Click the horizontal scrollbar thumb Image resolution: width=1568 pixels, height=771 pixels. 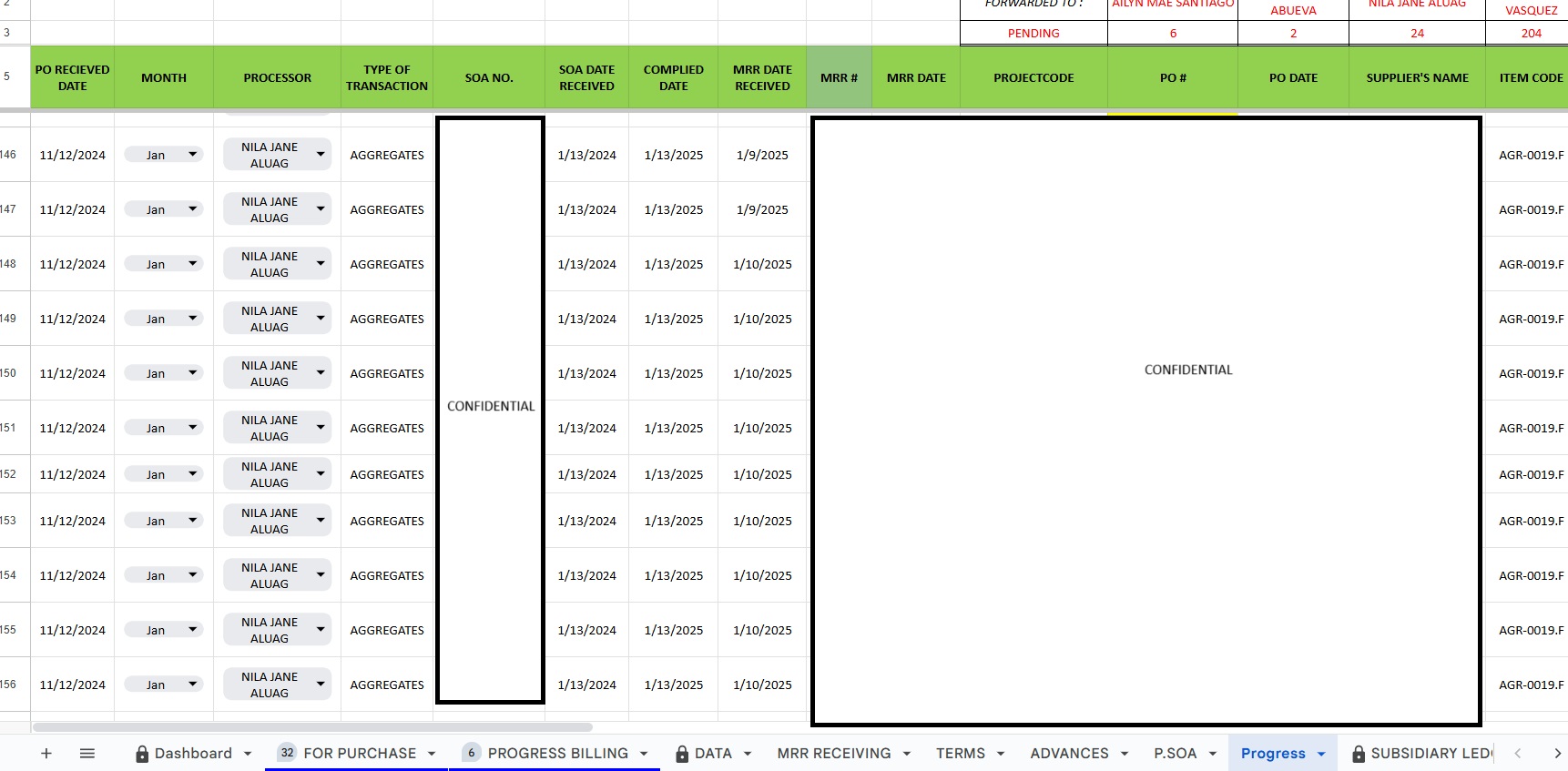[312, 727]
